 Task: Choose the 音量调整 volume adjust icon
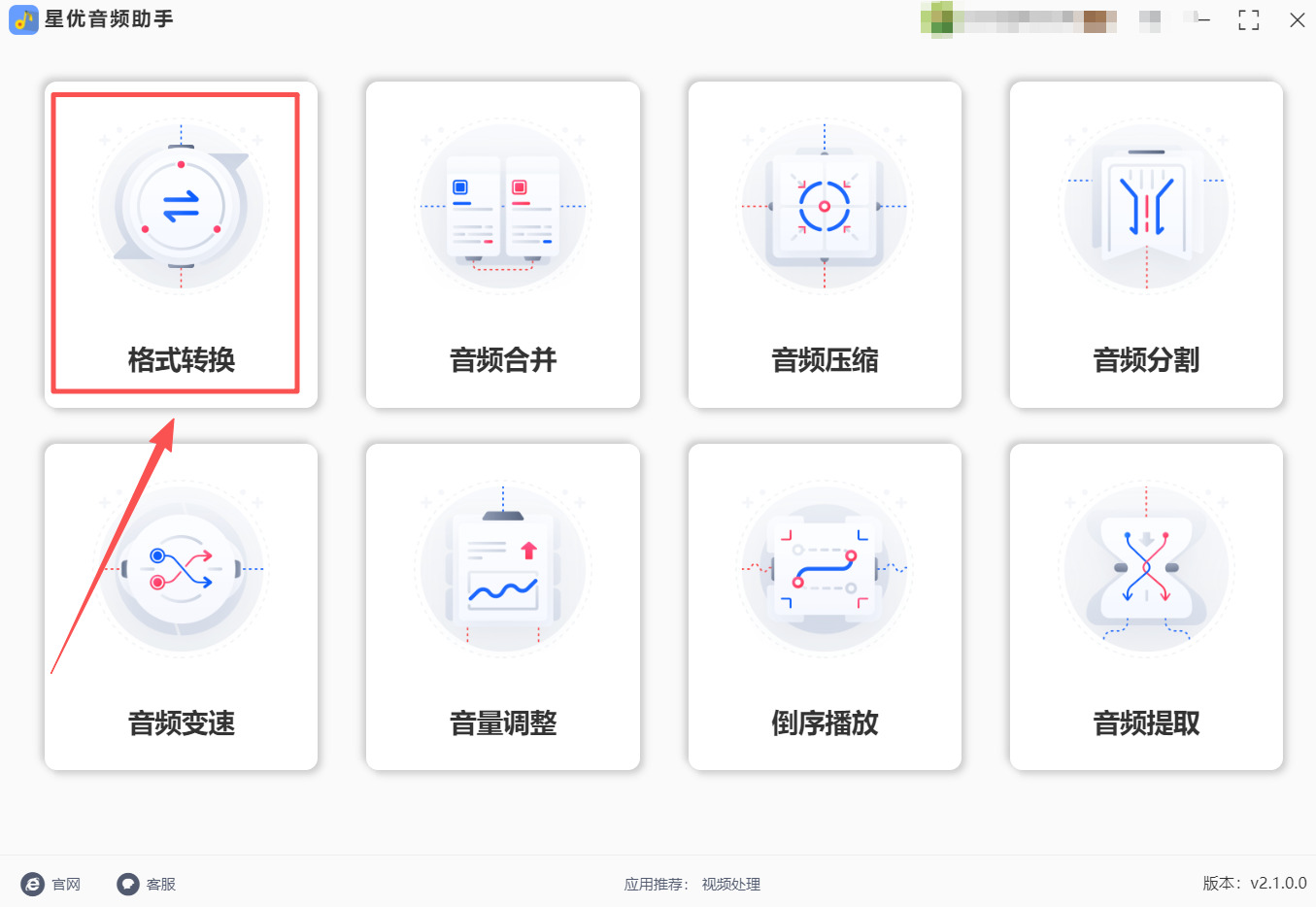[503, 569]
